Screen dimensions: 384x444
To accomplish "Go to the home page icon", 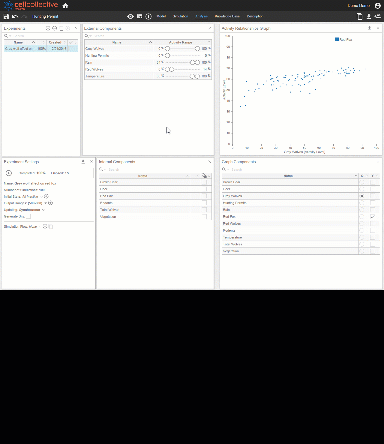I will (65, 6).
